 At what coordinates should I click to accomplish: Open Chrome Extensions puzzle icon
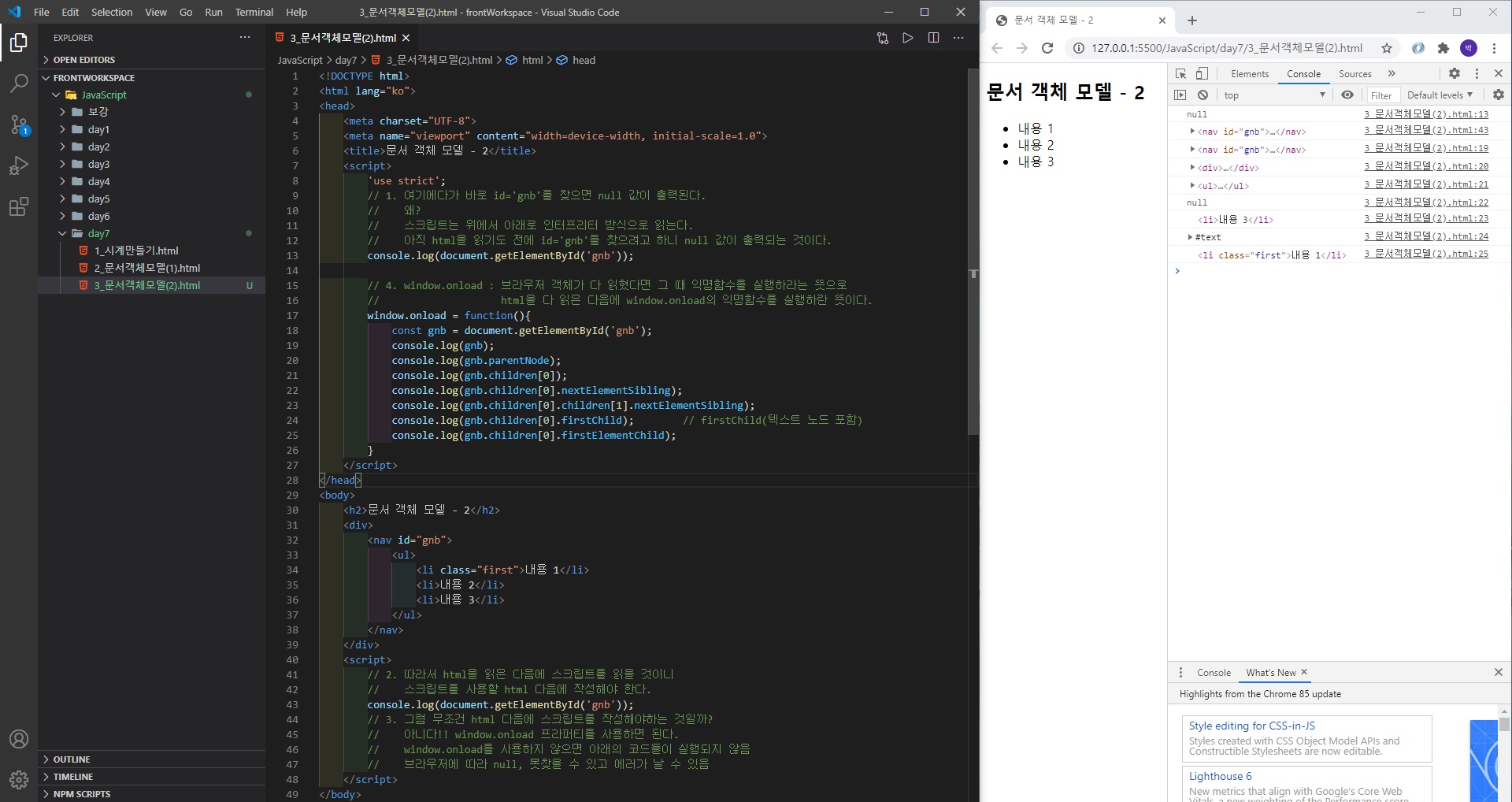point(1443,48)
